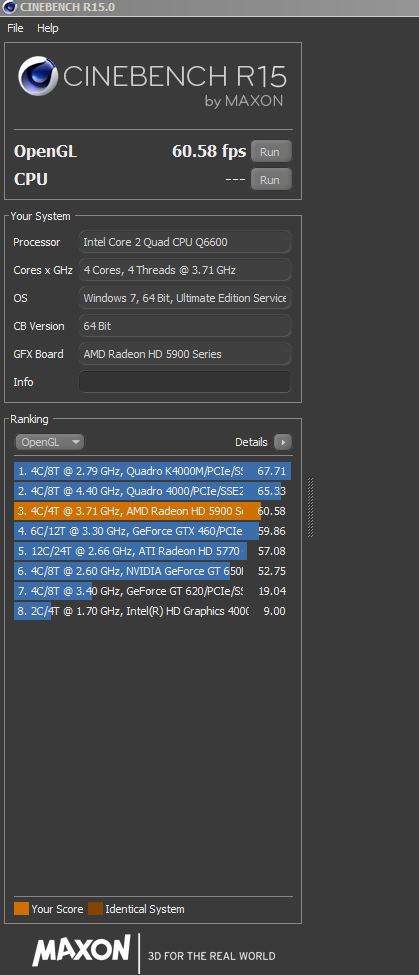
Task: Expand ranking Details arrow button
Action: [283, 442]
